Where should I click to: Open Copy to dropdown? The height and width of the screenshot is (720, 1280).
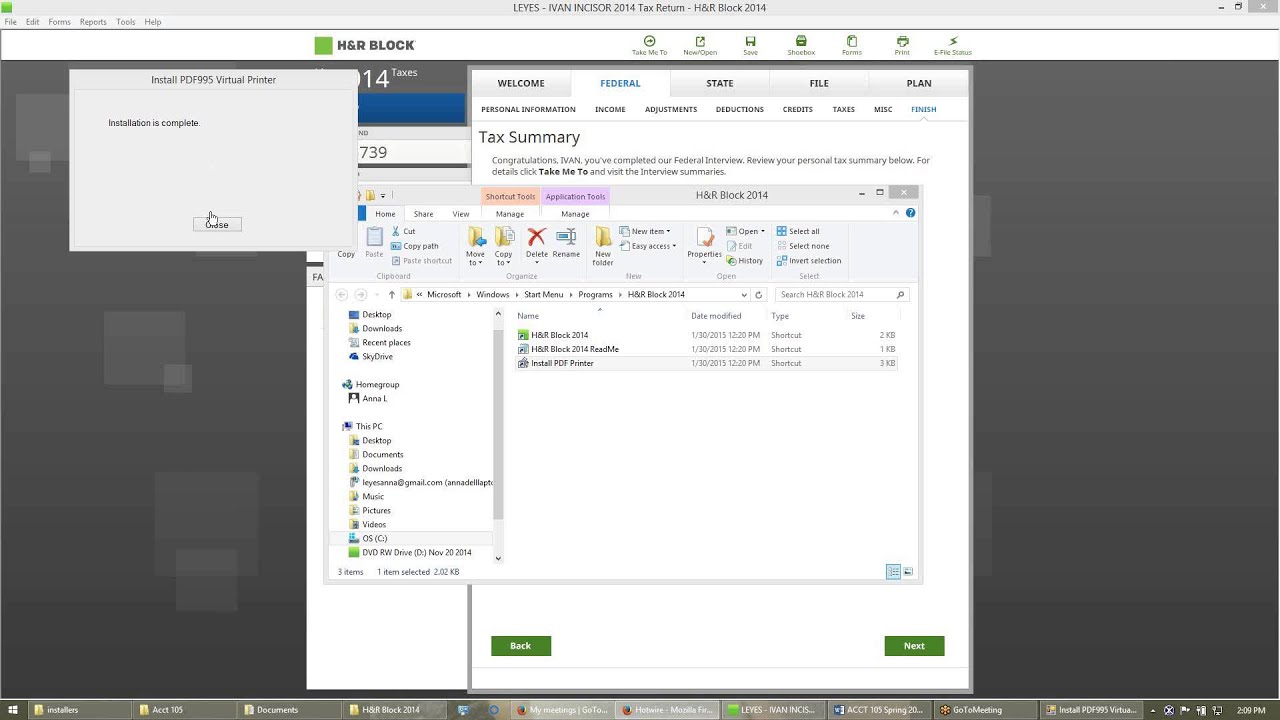[504, 246]
